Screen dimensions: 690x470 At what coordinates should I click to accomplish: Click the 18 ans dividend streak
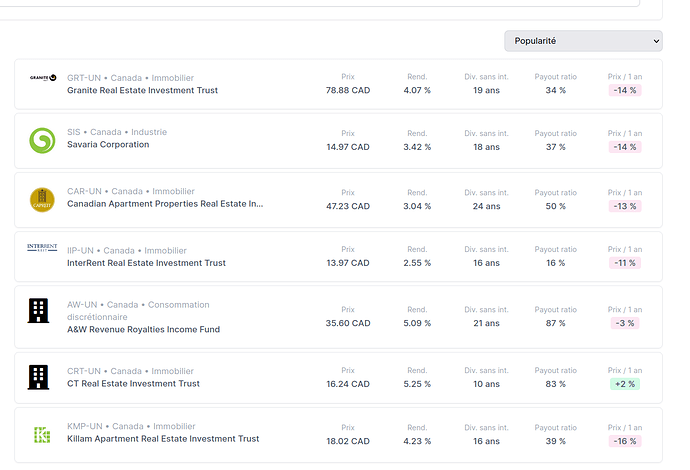(486, 147)
